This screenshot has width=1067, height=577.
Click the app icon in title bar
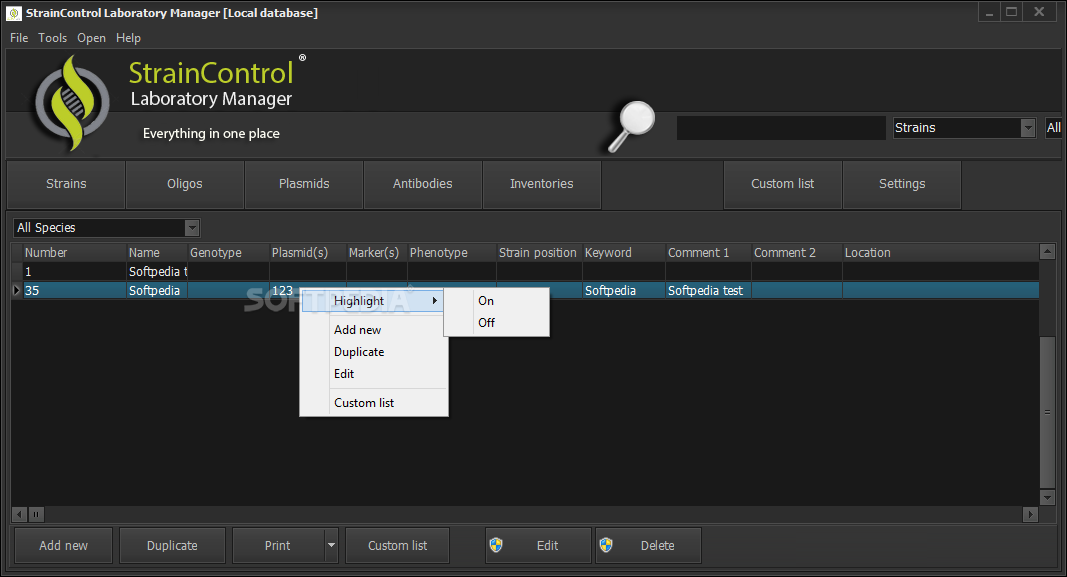point(14,13)
